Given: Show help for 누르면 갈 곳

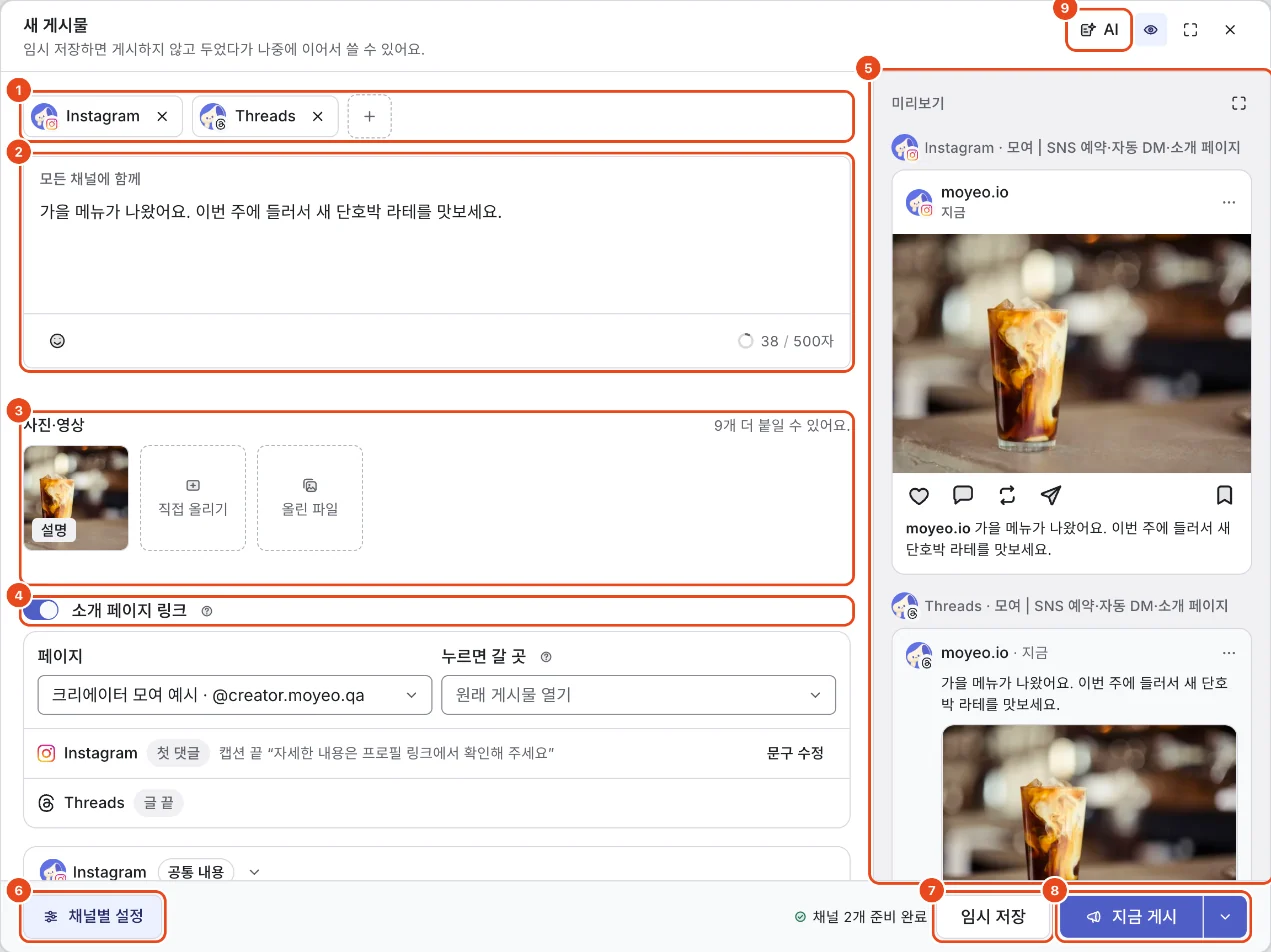Looking at the screenshot, I should tap(546, 657).
